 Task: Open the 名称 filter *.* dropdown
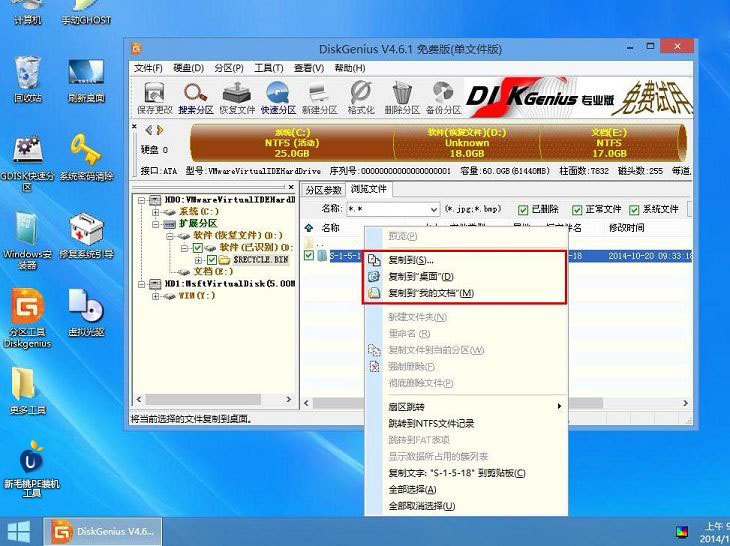point(433,209)
